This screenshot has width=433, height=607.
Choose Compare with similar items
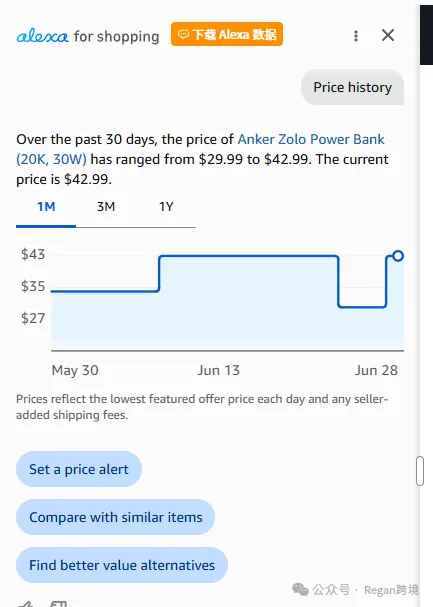pos(115,517)
